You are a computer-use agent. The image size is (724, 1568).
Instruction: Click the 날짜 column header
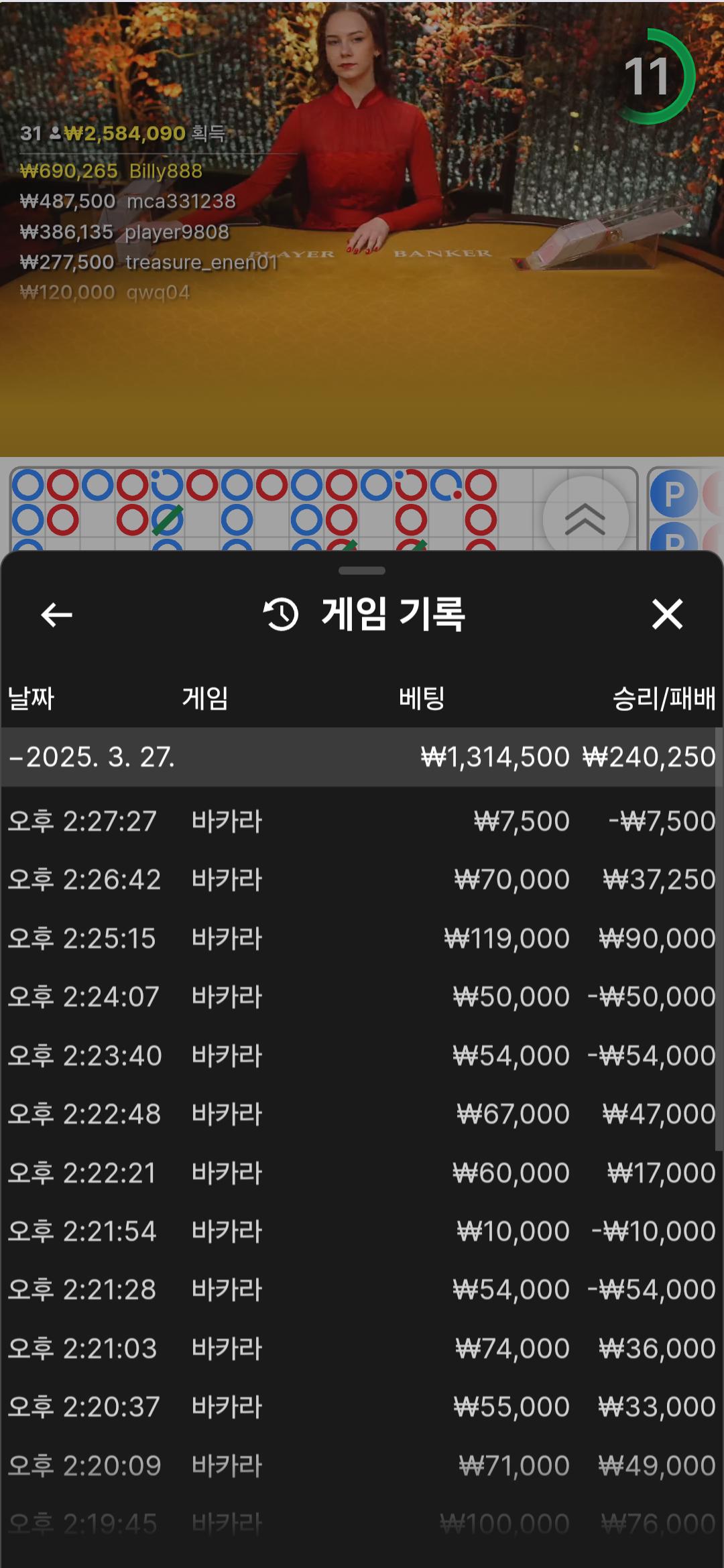pyautogui.click(x=31, y=698)
